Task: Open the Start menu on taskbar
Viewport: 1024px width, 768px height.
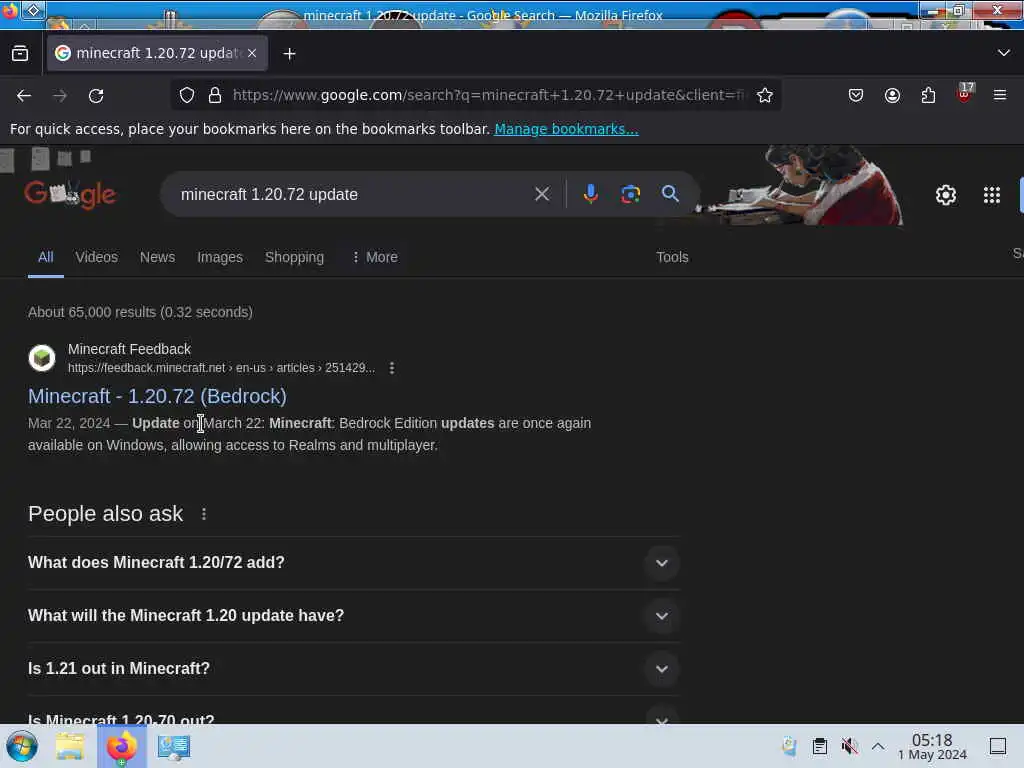Action: point(22,746)
